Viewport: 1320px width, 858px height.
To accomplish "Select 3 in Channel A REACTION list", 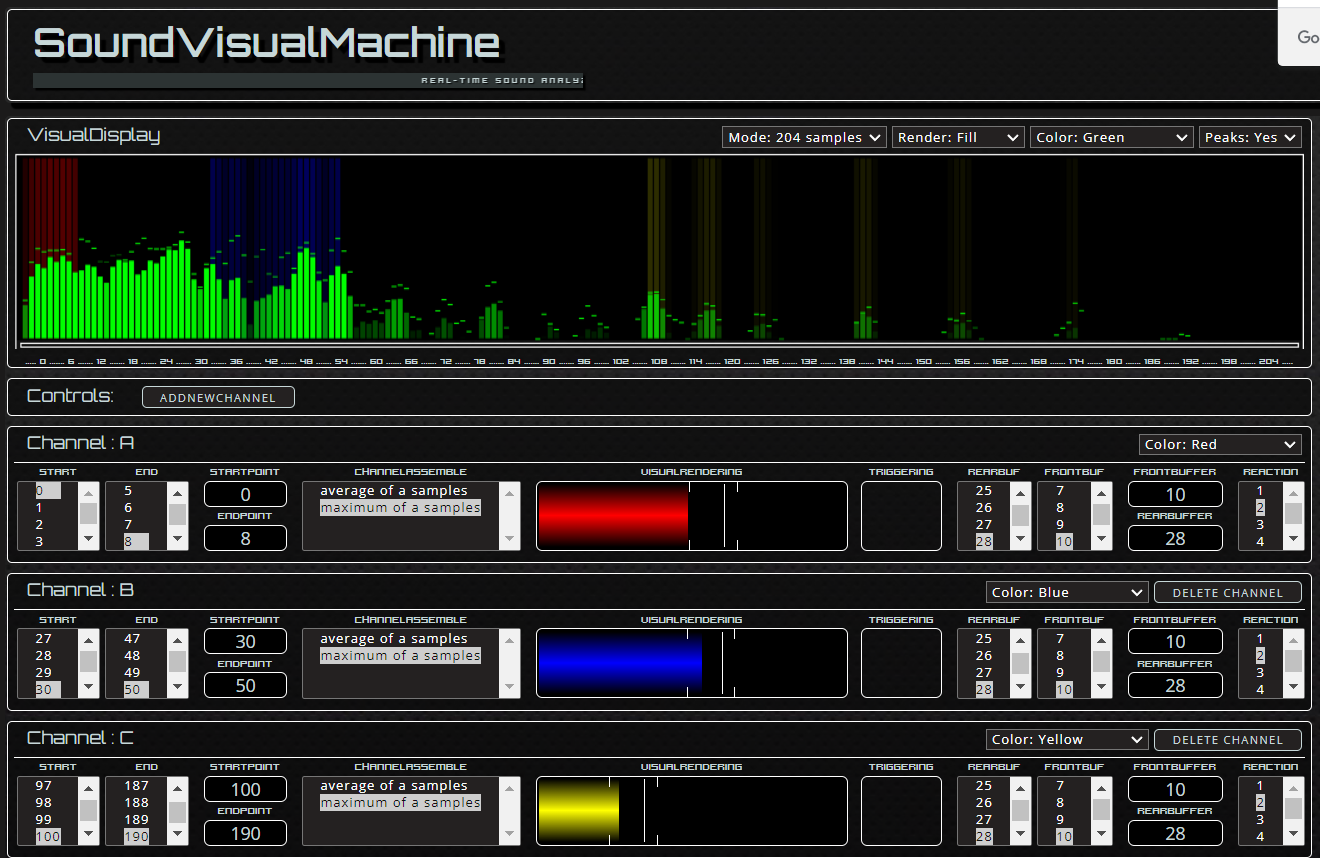I will pyautogui.click(x=1262, y=525).
